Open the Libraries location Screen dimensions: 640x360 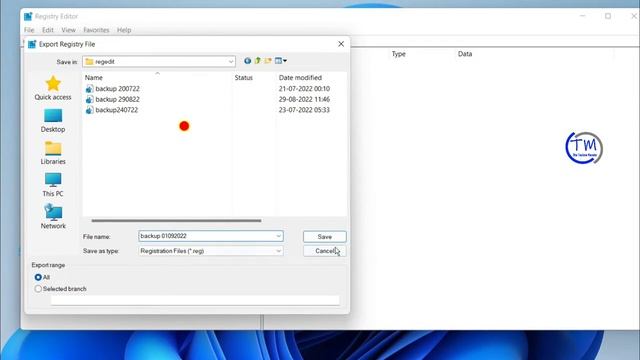click(53, 153)
